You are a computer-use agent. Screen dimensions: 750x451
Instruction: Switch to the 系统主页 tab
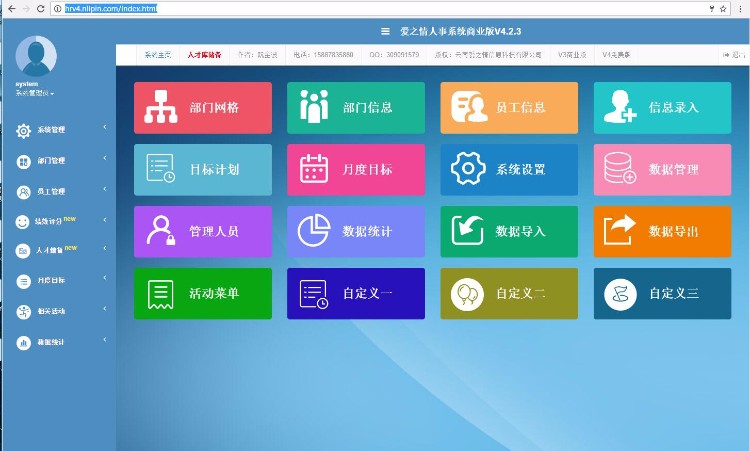tap(157, 54)
